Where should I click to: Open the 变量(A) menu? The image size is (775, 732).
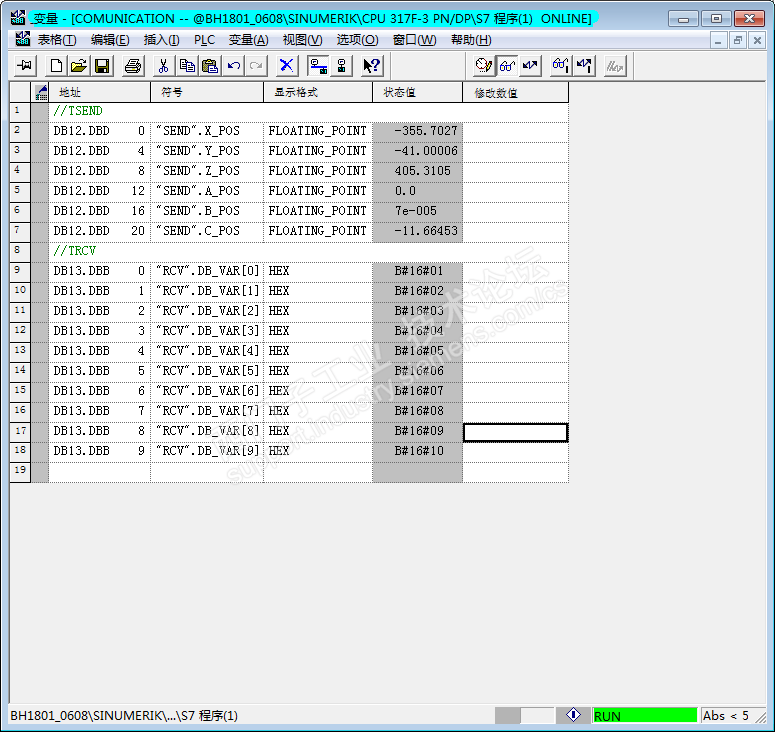[248, 40]
